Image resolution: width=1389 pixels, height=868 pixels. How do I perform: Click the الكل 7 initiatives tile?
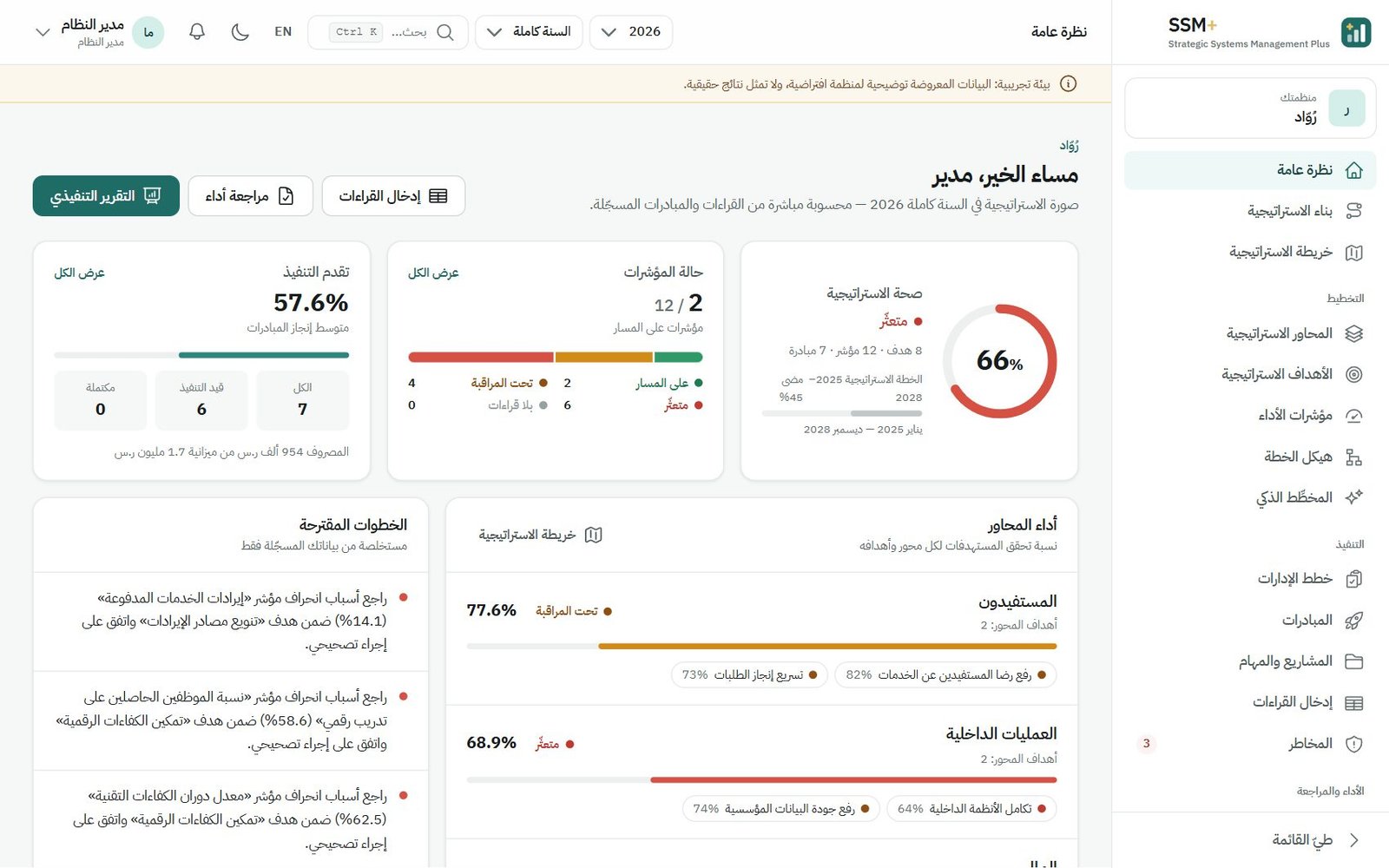pos(303,400)
